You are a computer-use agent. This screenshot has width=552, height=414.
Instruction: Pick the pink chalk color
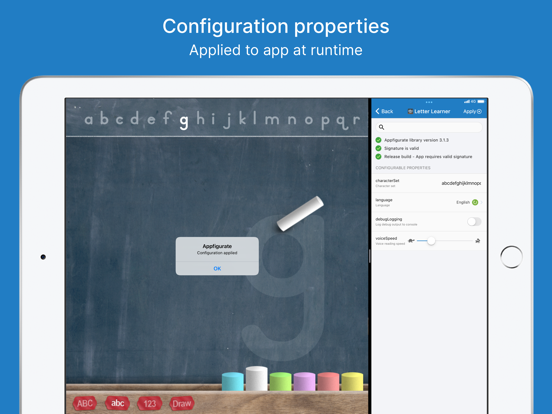[328, 382]
